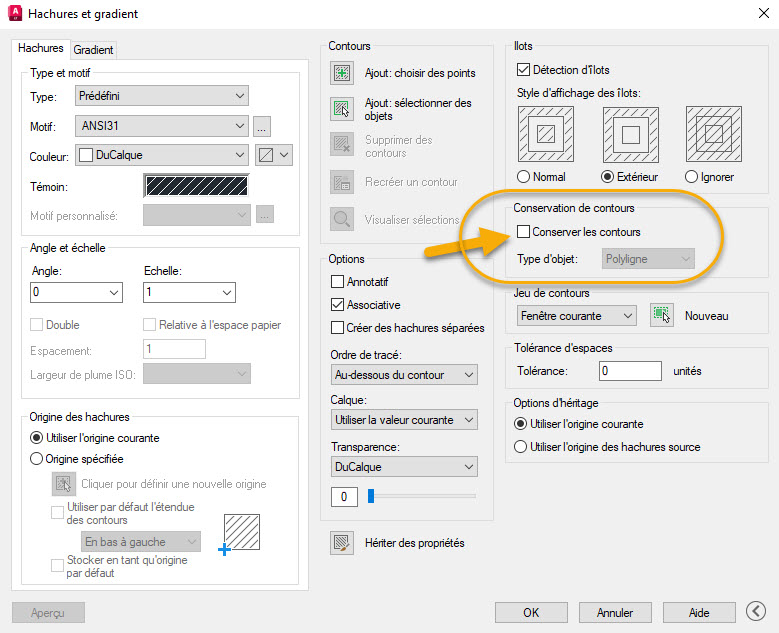Expand the 'Ordre de tracé' dropdown
This screenshot has height=633, width=779.
pos(403,375)
